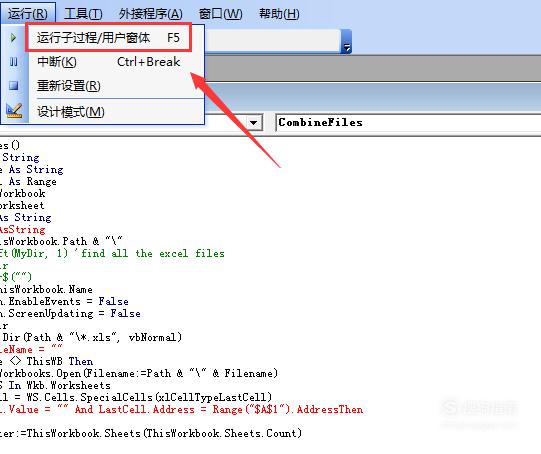Image resolution: width=541 pixels, height=454 pixels.
Task: Click the line <> ThisWB Then
Action: [x=47, y=362]
